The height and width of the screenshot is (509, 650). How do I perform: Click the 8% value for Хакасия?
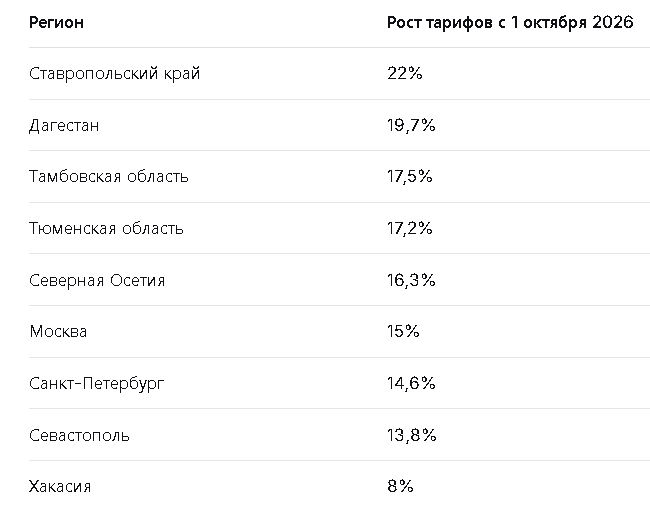400,487
